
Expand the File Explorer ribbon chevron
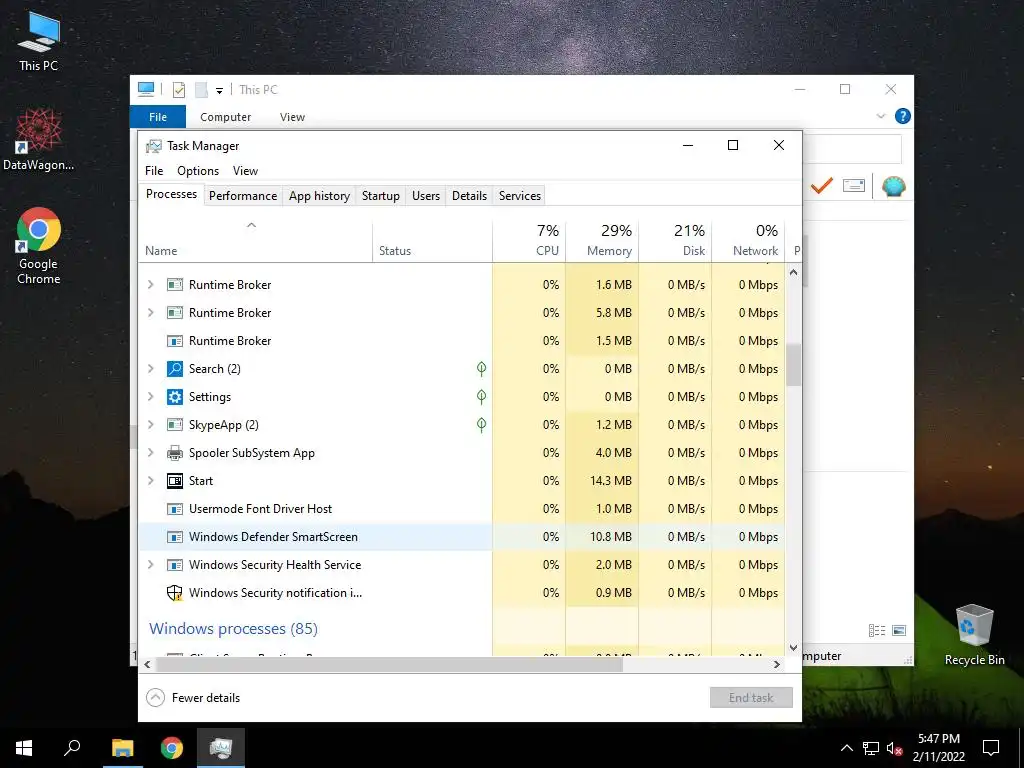click(880, 116)
